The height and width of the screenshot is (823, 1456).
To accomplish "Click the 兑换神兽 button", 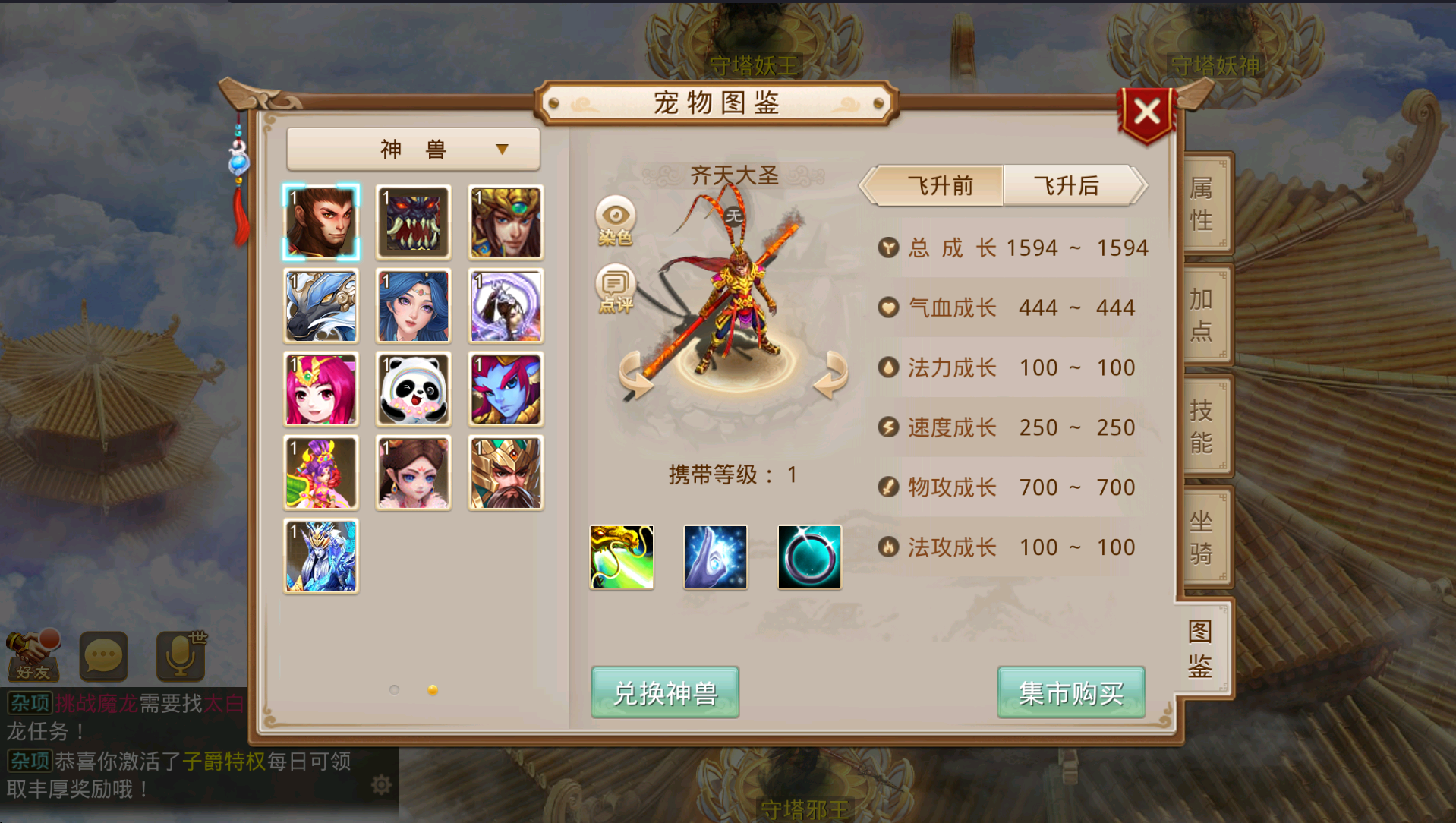I will [665, 692].
